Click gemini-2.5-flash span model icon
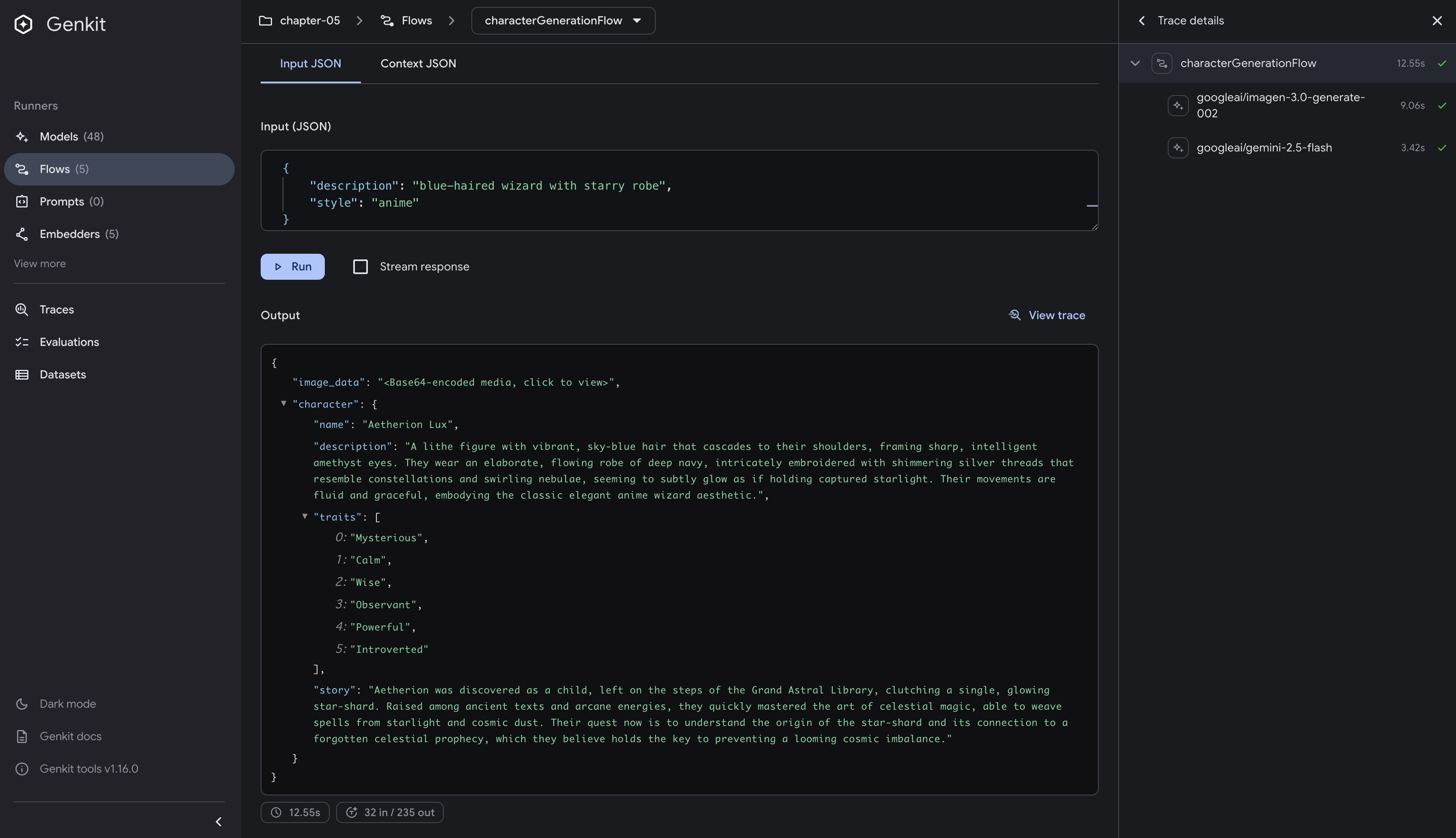The width and height of the screenshot is (1456, 838). 1177,148
